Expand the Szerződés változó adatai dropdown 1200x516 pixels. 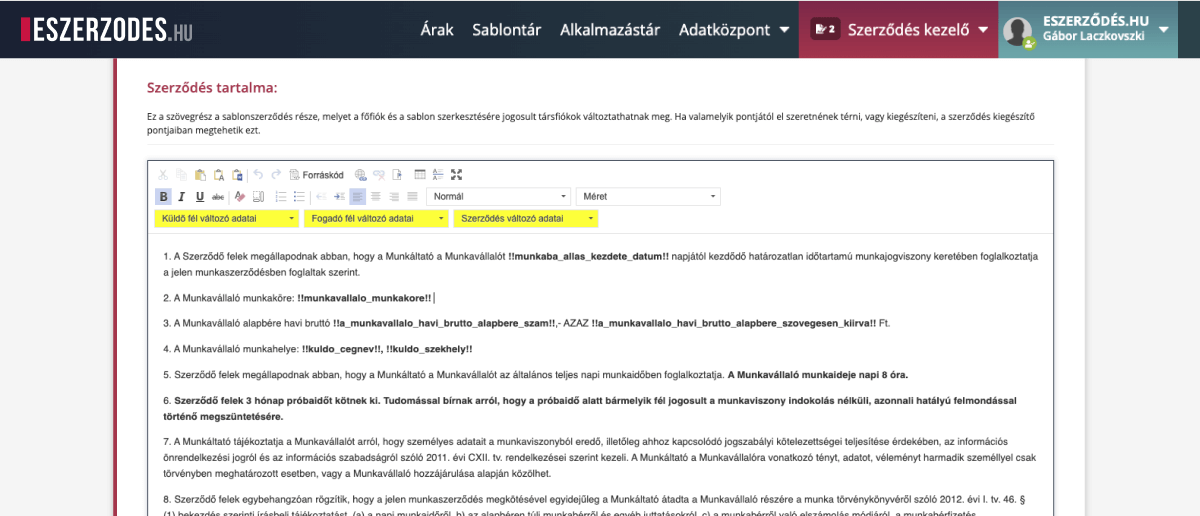525,218
